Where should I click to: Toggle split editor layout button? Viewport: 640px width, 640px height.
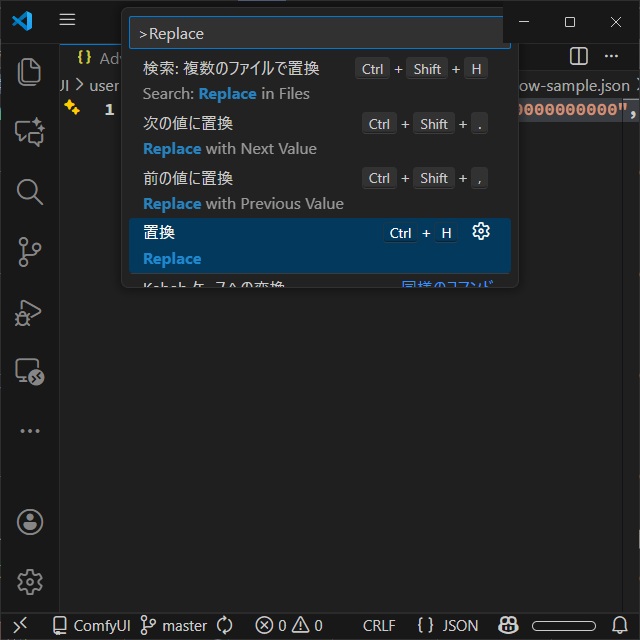click(x=578, y=56)
